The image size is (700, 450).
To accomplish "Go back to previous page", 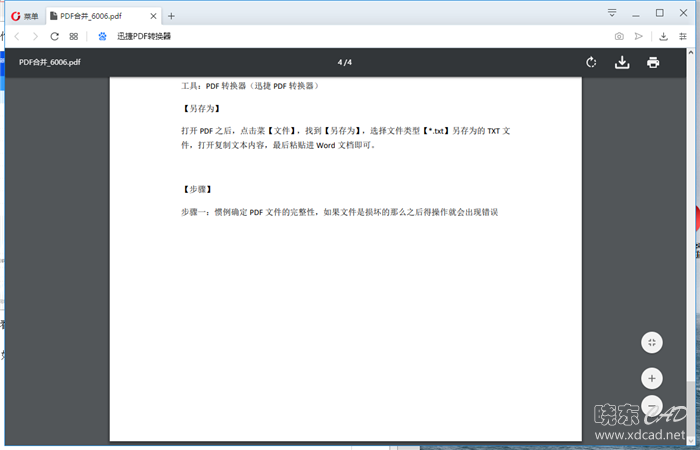I will [17, 36].
